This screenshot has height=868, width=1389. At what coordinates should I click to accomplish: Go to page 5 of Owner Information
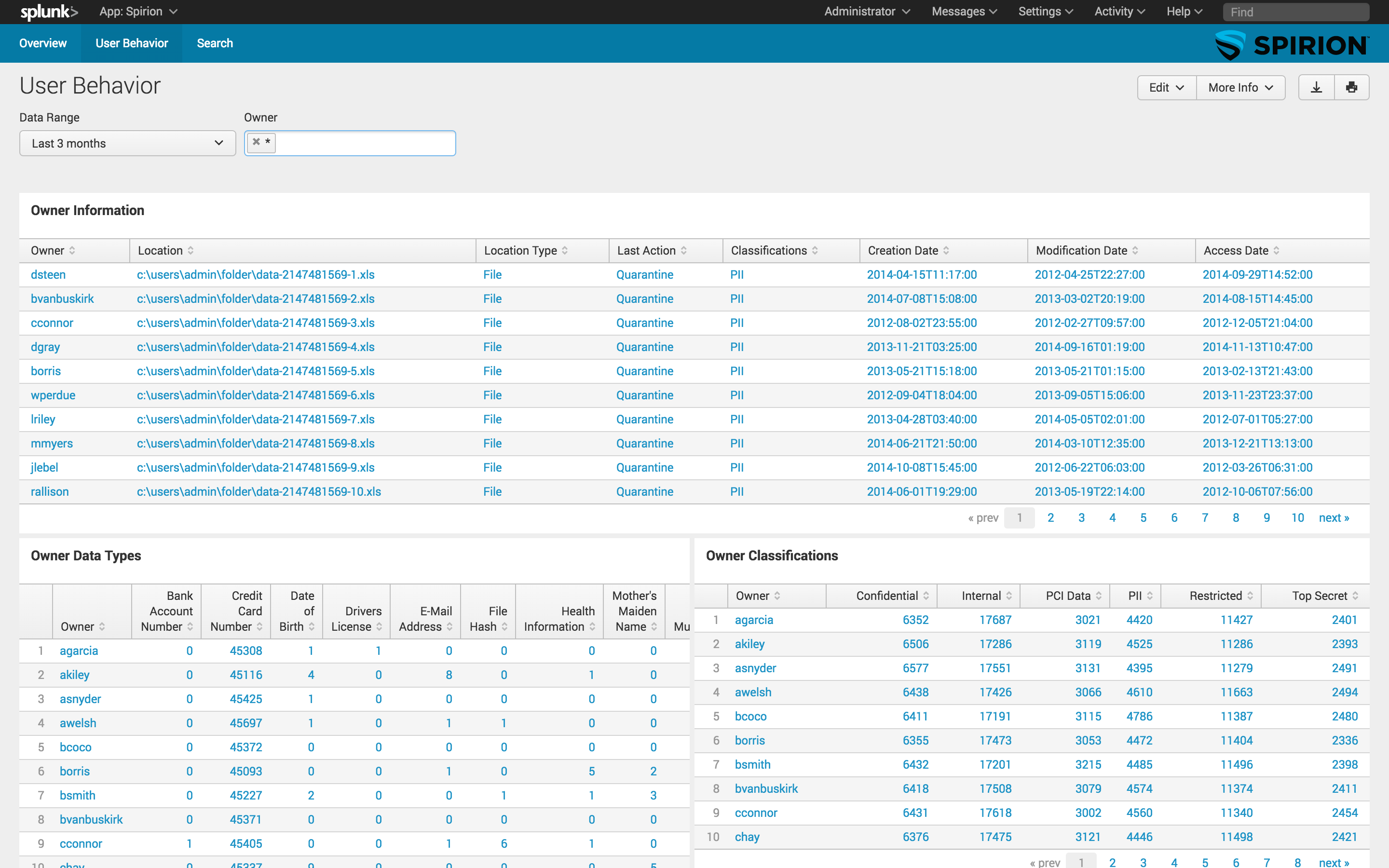tap(1143, 518)
